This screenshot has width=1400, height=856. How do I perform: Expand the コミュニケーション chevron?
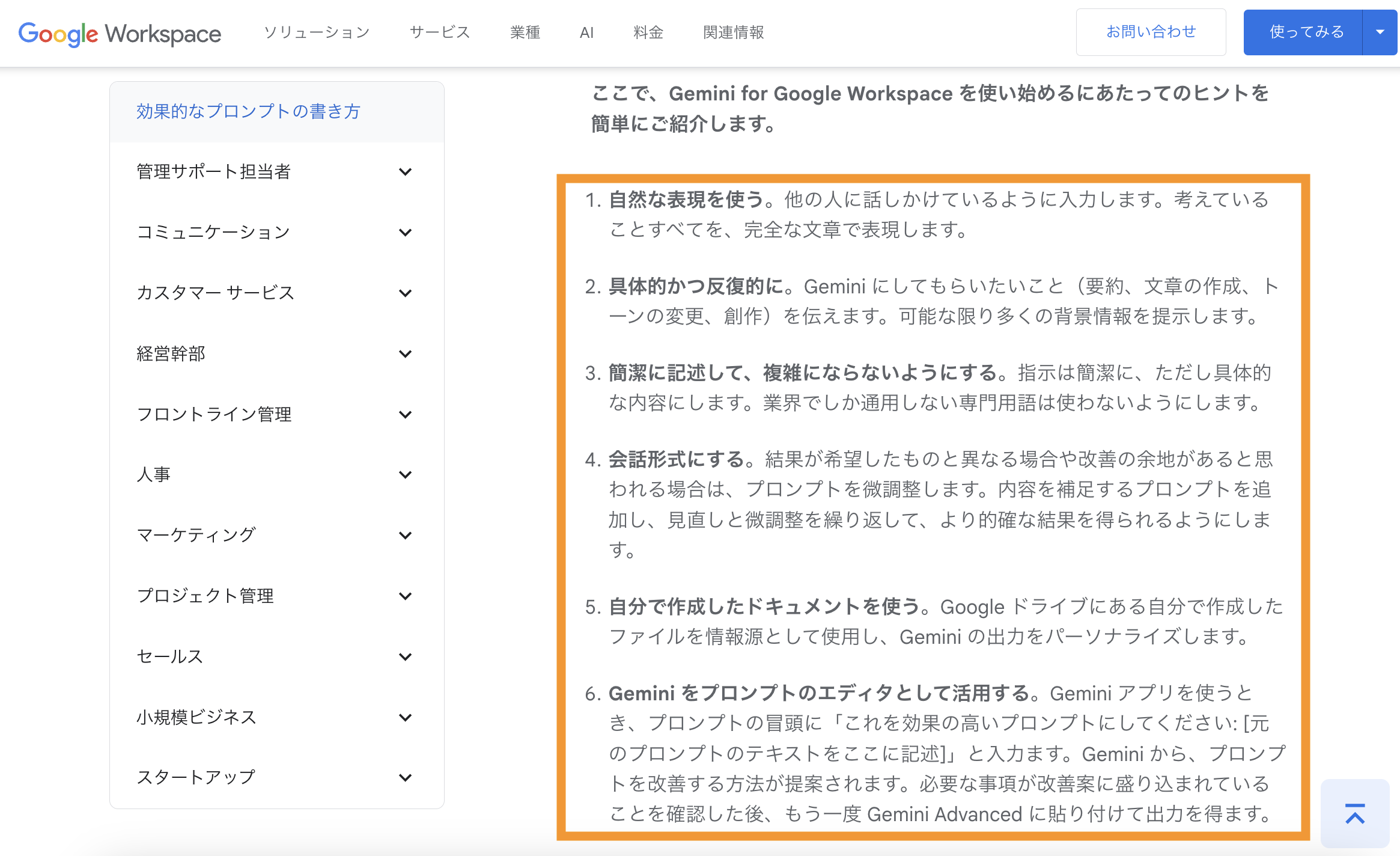(405, 233)
